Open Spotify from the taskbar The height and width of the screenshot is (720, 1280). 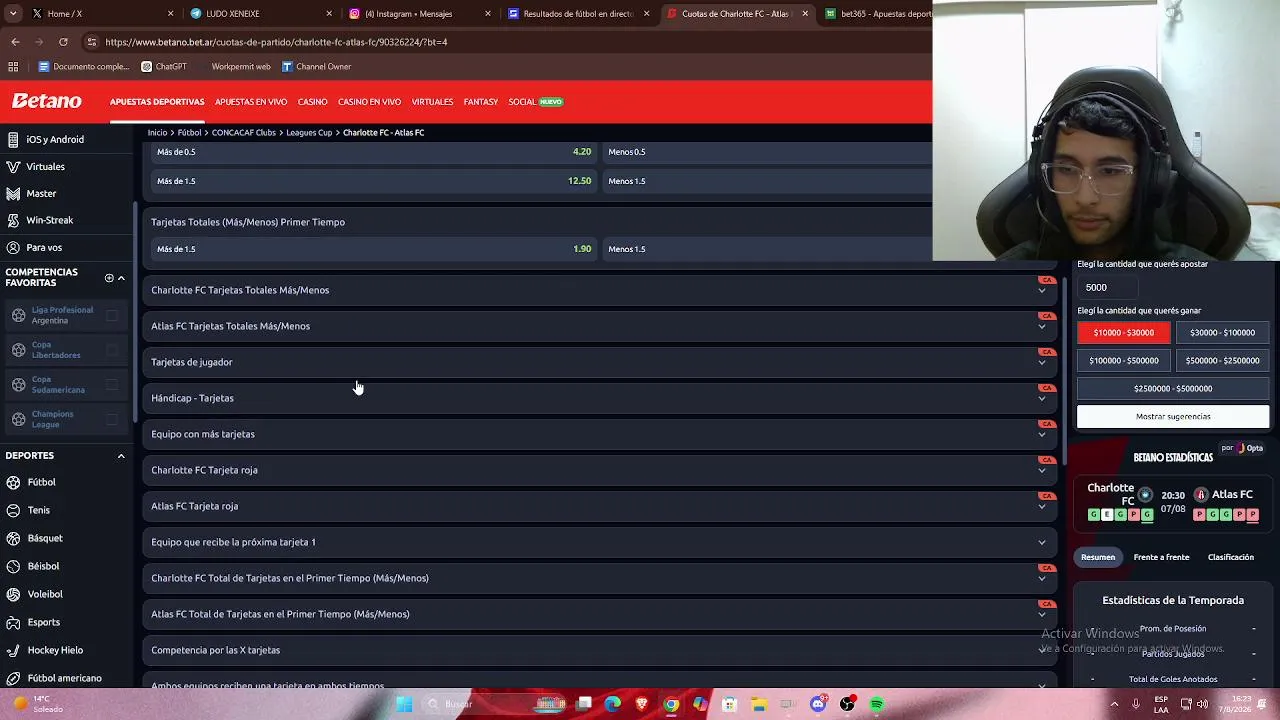coord(877,704)
